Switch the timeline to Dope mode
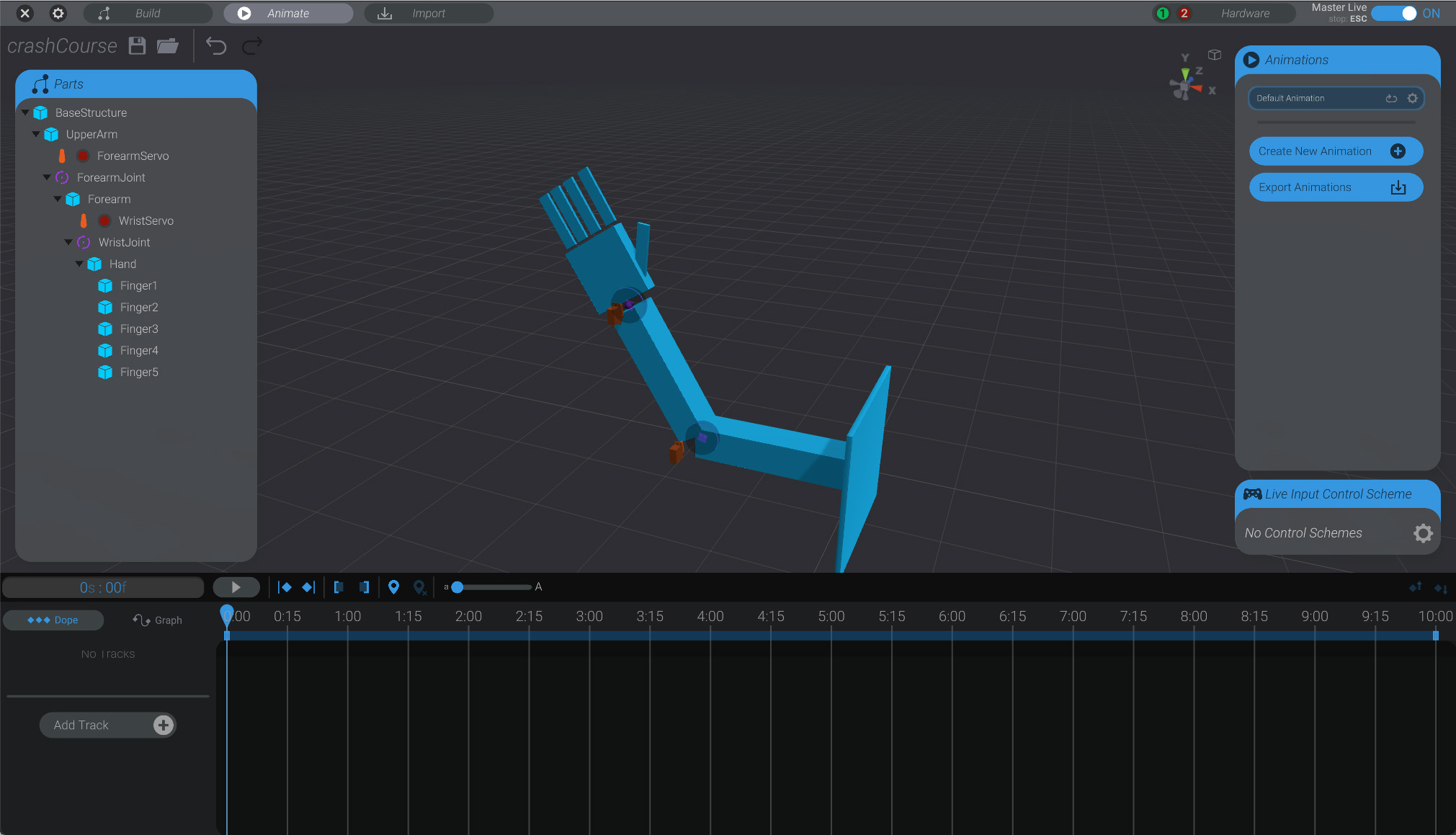 (53, 620)
